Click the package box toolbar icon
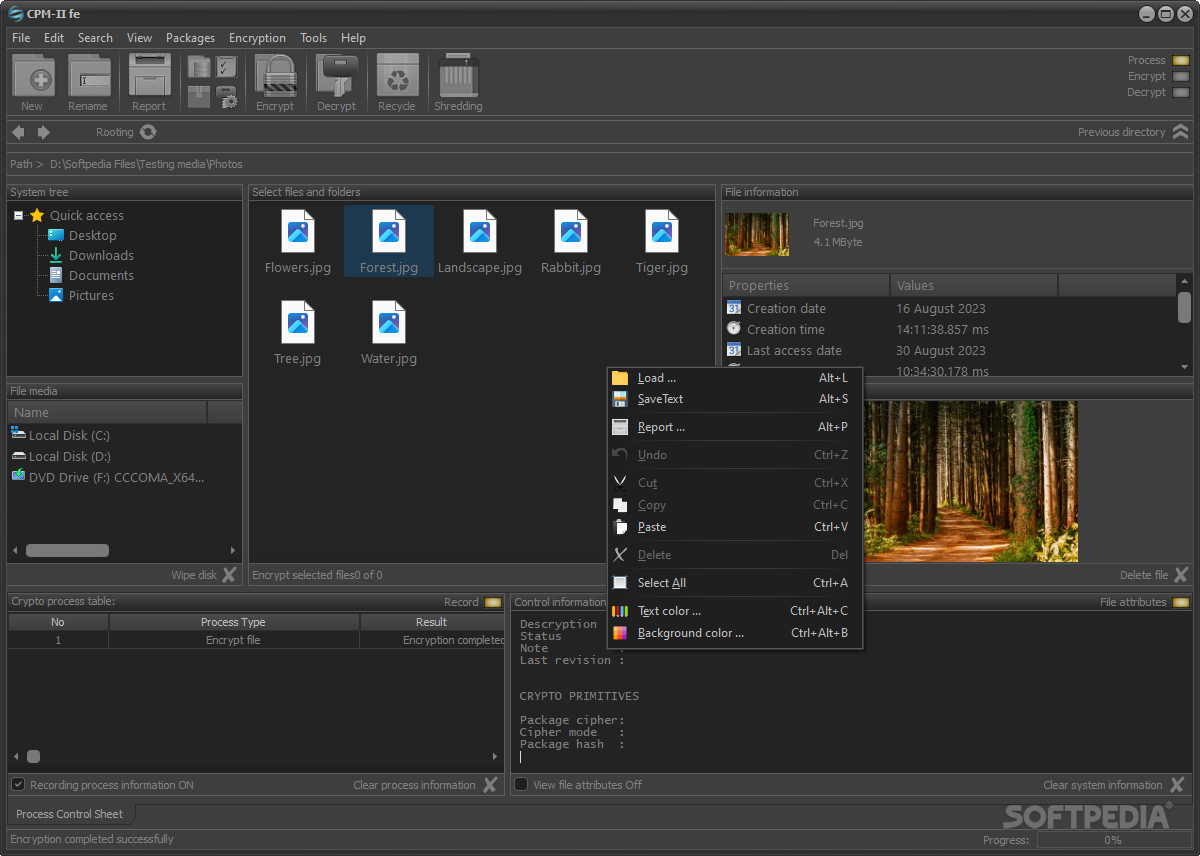 tap(199, 97)
